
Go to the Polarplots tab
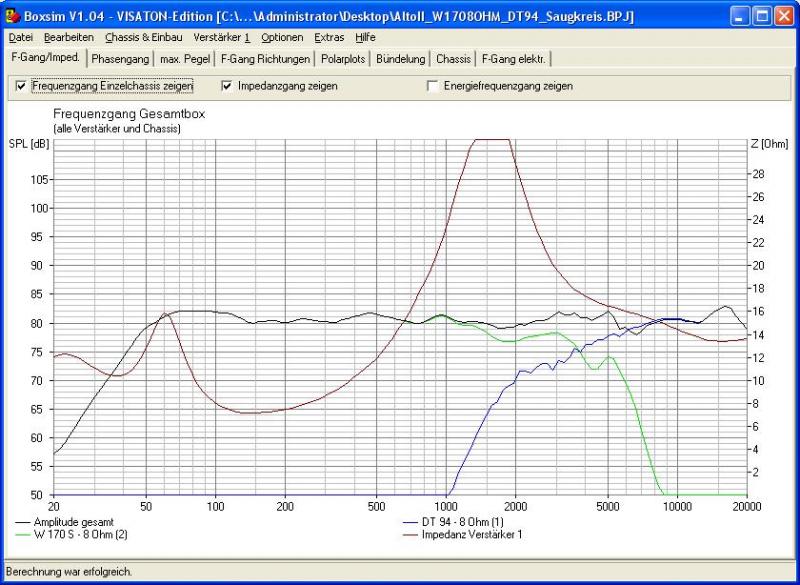(x=343, y=59)
